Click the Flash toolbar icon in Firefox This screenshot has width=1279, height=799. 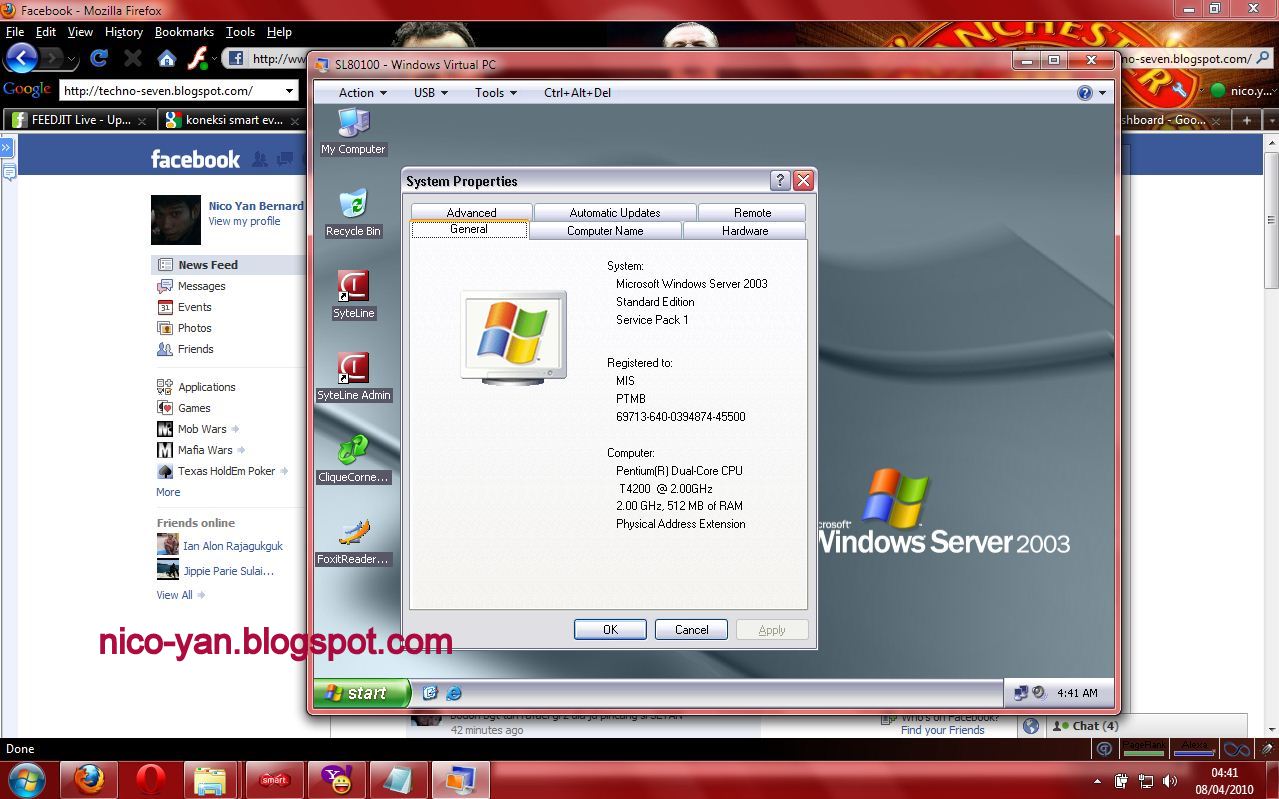click(x=198, y=57)
